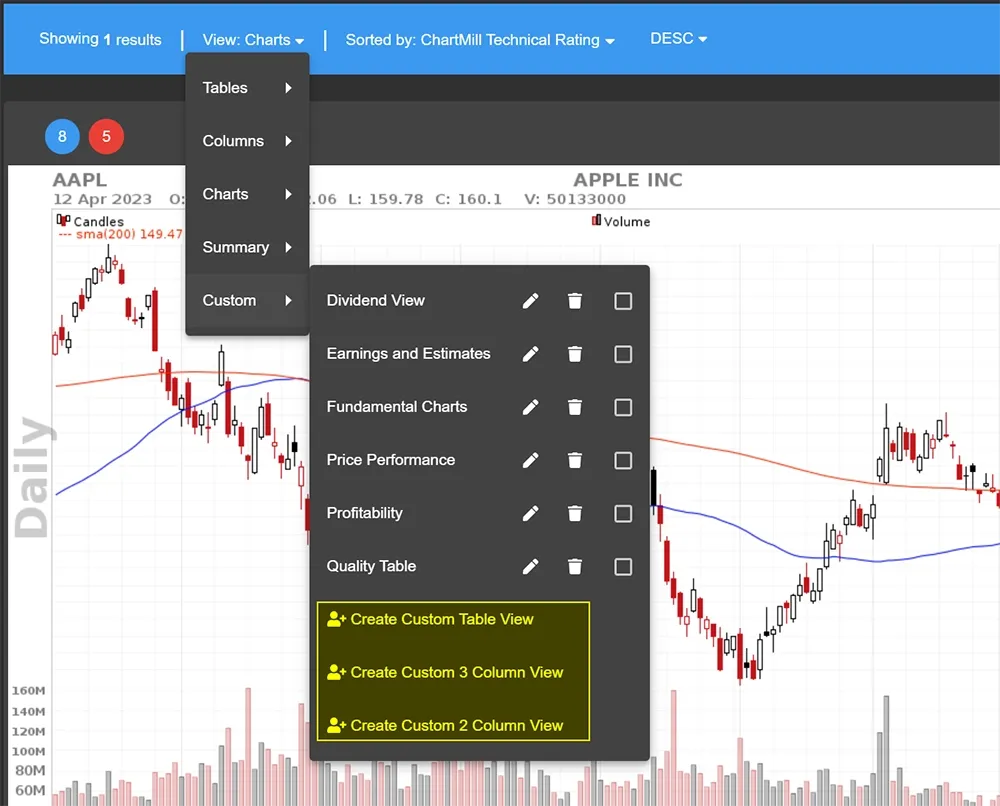Viewport: 1000px width, 806px height.
Task: Load the Quality Table view
Action: (371, 566)
